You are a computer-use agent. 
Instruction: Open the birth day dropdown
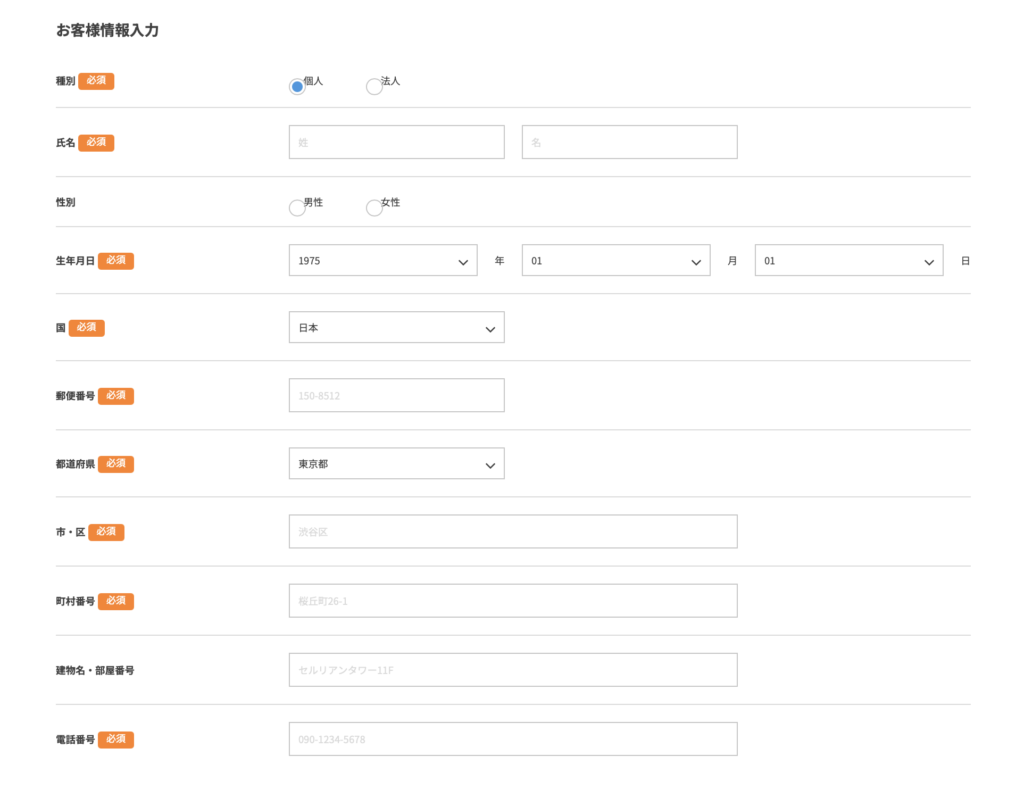click(848, 261)
